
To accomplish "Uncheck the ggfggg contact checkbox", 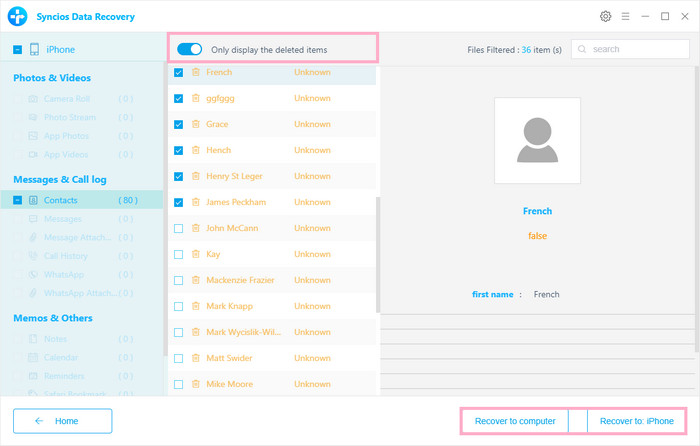I will [x=179, y=98].
